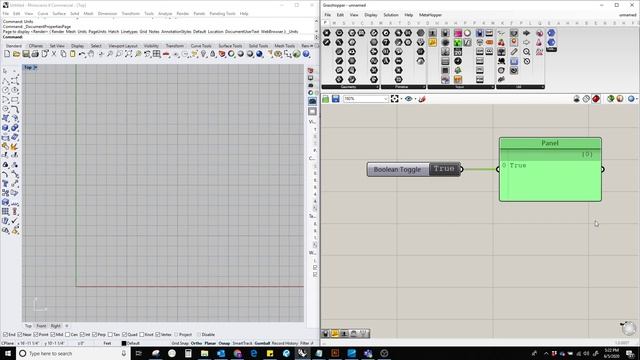Create a new file in Rhino toolbar

coord(7,54)
